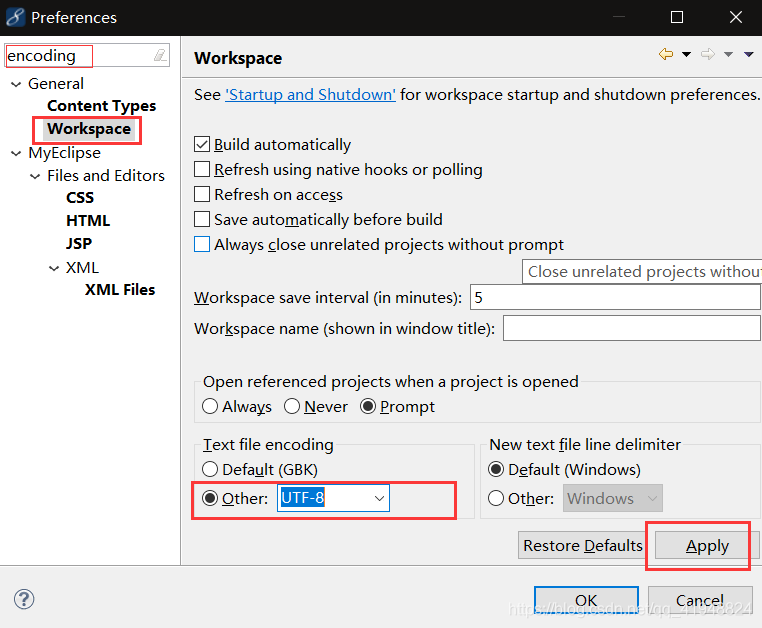Collapse the XML tree node
Screen dimensions: 762x628
coord(54,268)
